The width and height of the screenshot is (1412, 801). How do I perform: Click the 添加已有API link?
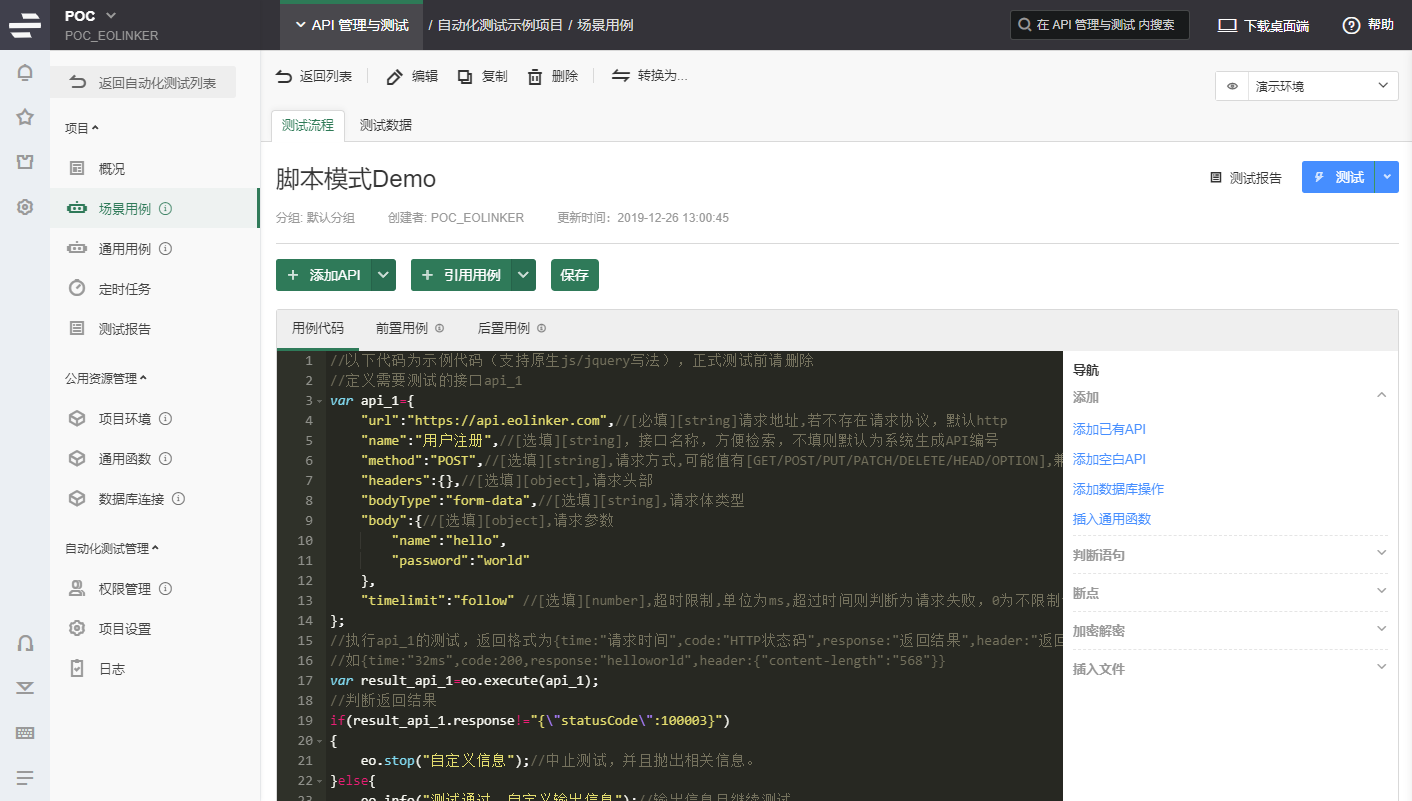(1109, 429)
